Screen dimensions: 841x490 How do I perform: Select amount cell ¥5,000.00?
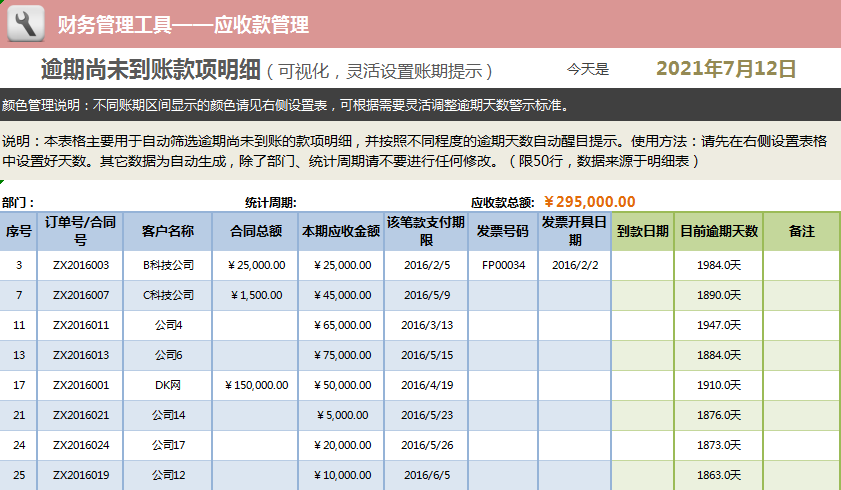[x=342, y=415]
